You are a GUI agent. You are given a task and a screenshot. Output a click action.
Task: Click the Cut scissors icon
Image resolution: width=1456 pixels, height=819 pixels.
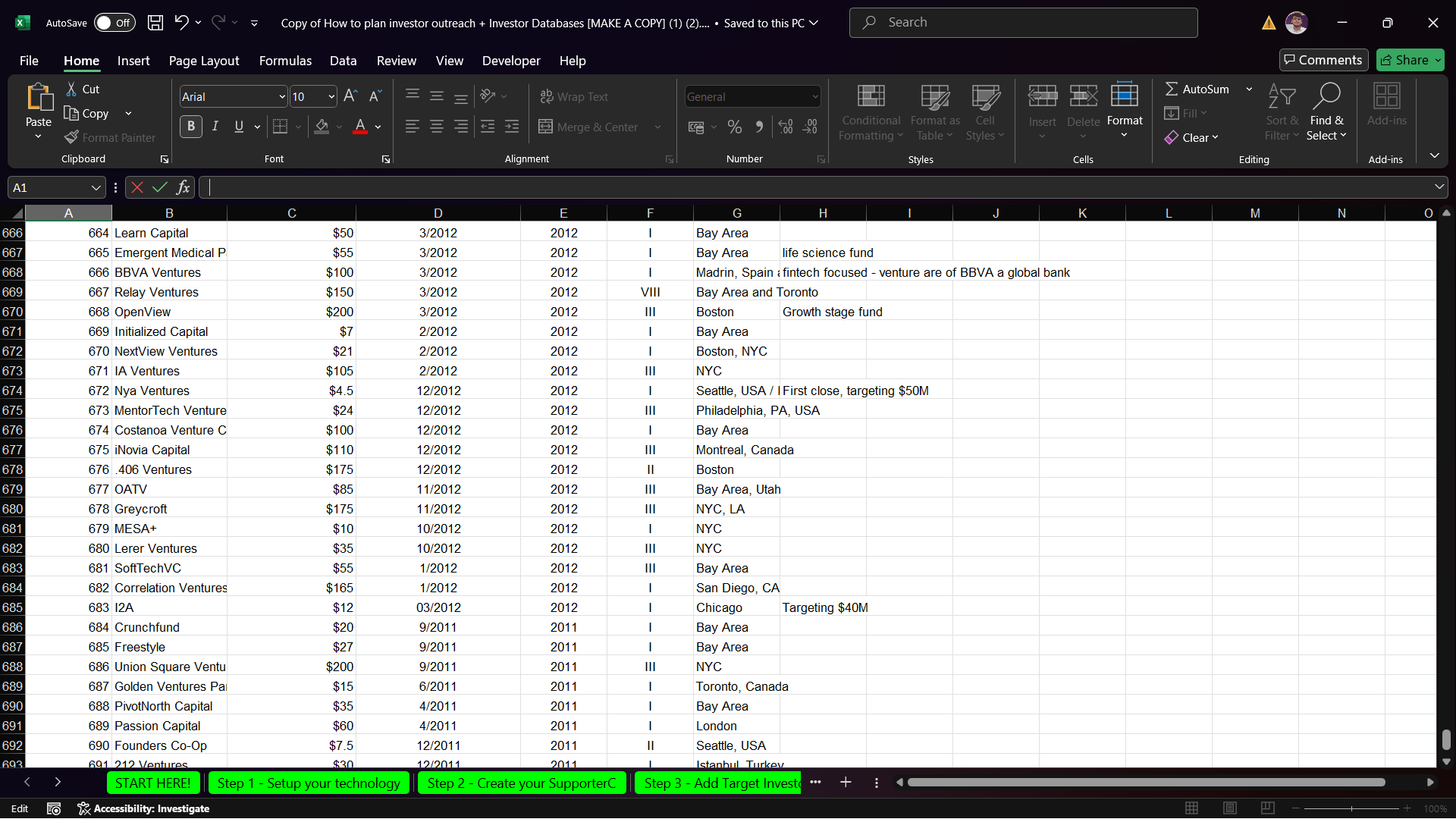(x=71, y=89)
